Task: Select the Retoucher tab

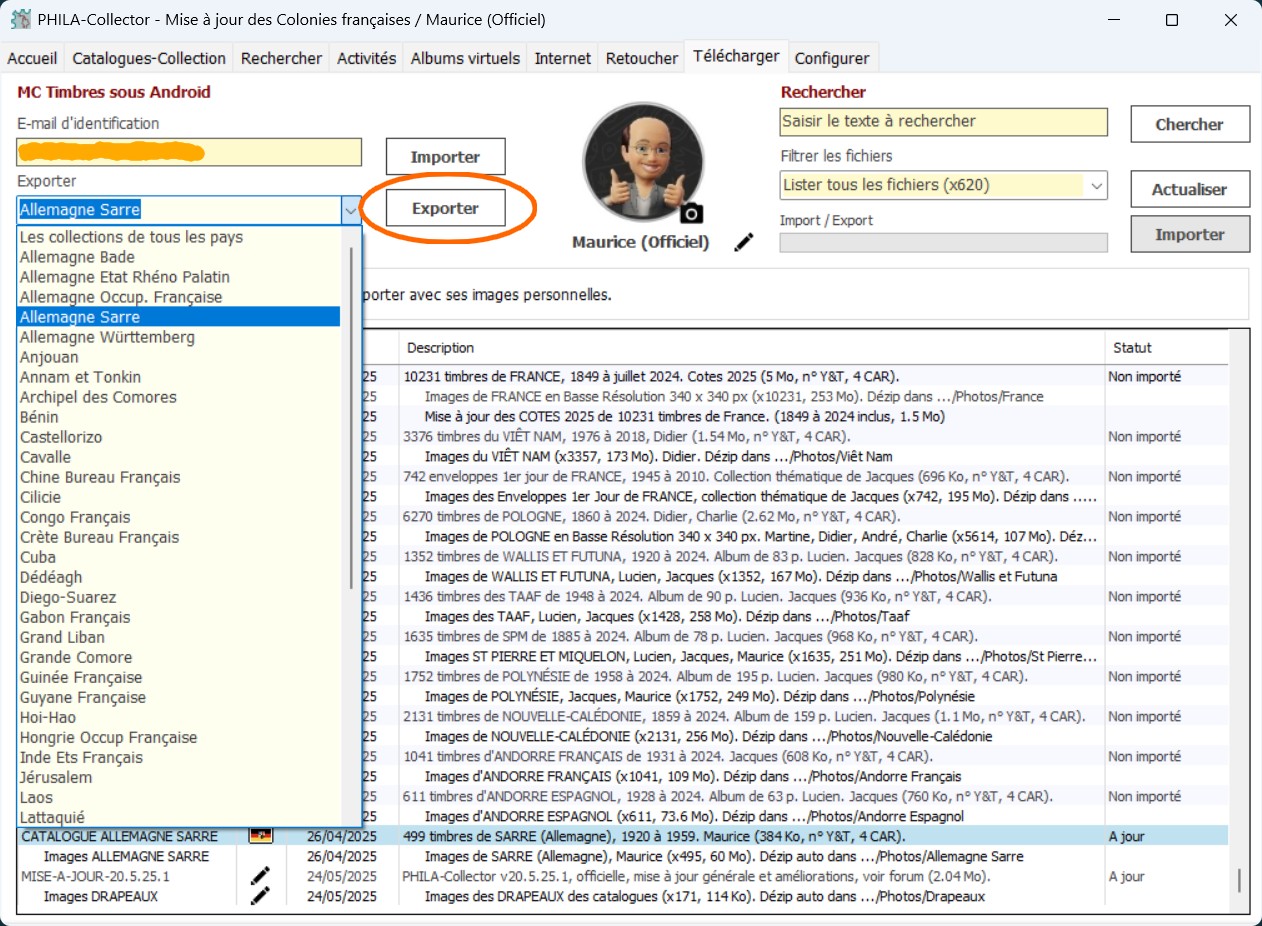Action: [x=642, y=58]
